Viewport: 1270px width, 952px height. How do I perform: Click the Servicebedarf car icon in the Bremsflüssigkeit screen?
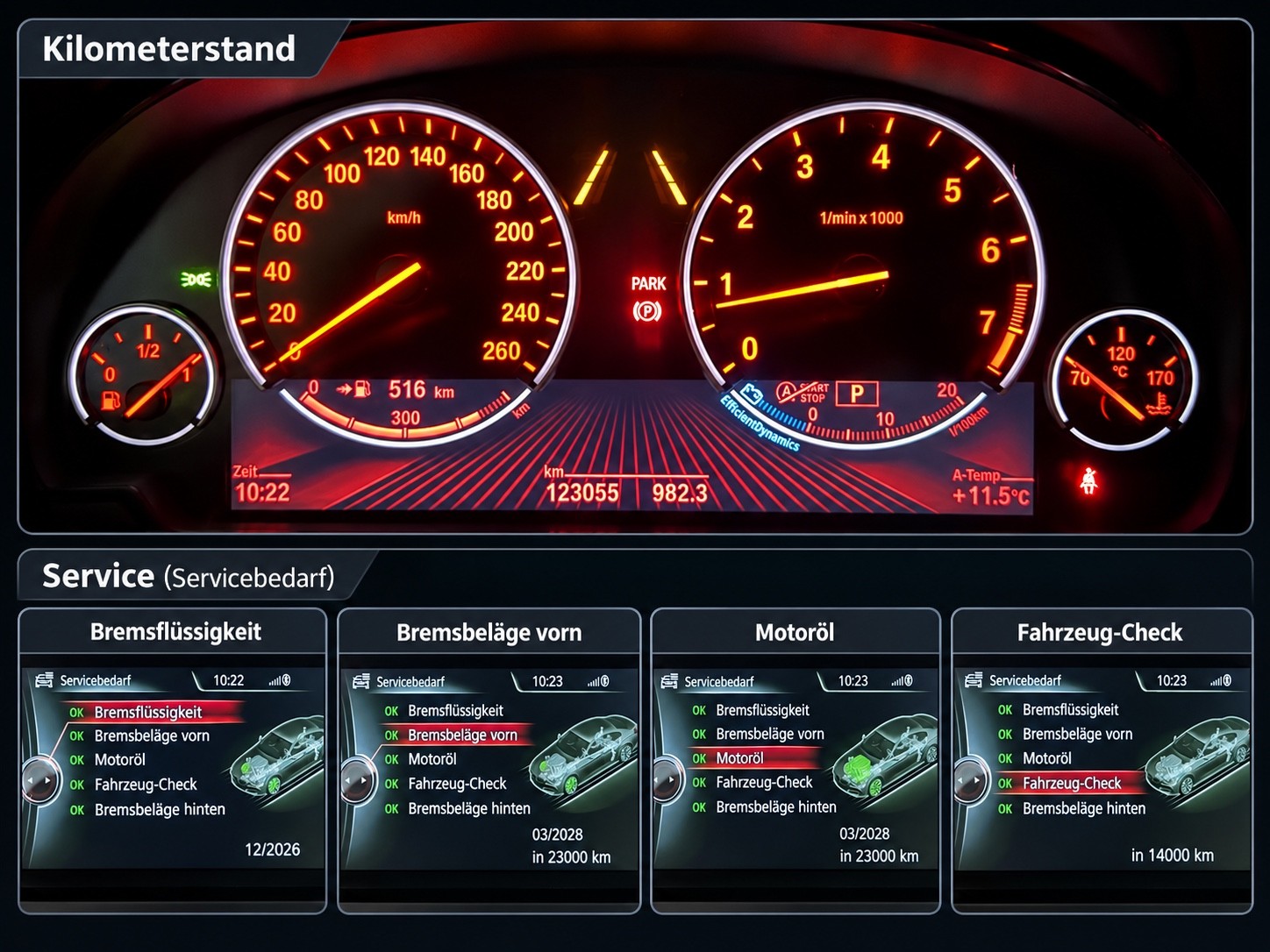tap(44, 680)
